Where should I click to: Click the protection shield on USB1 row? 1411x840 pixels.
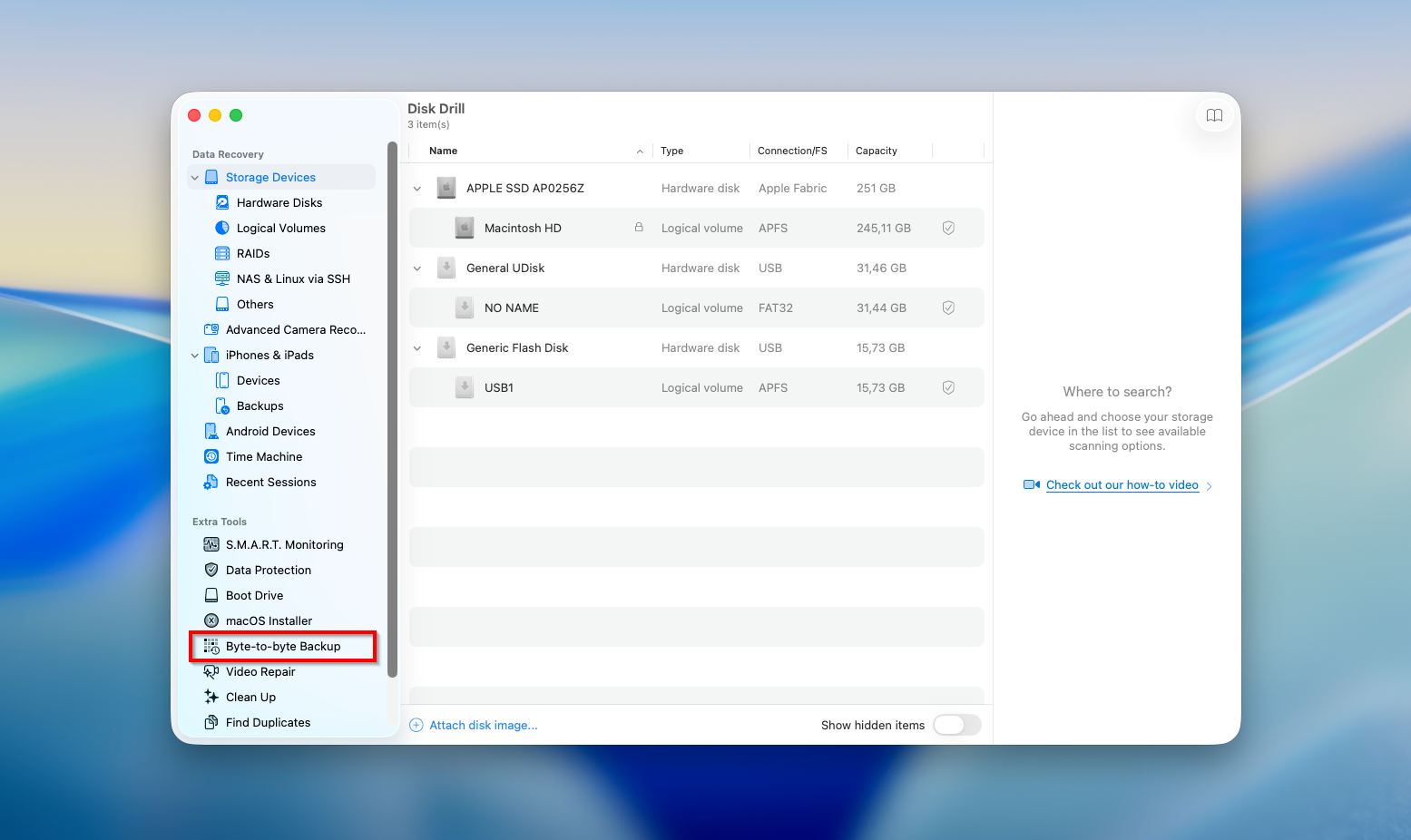[948, 387]
